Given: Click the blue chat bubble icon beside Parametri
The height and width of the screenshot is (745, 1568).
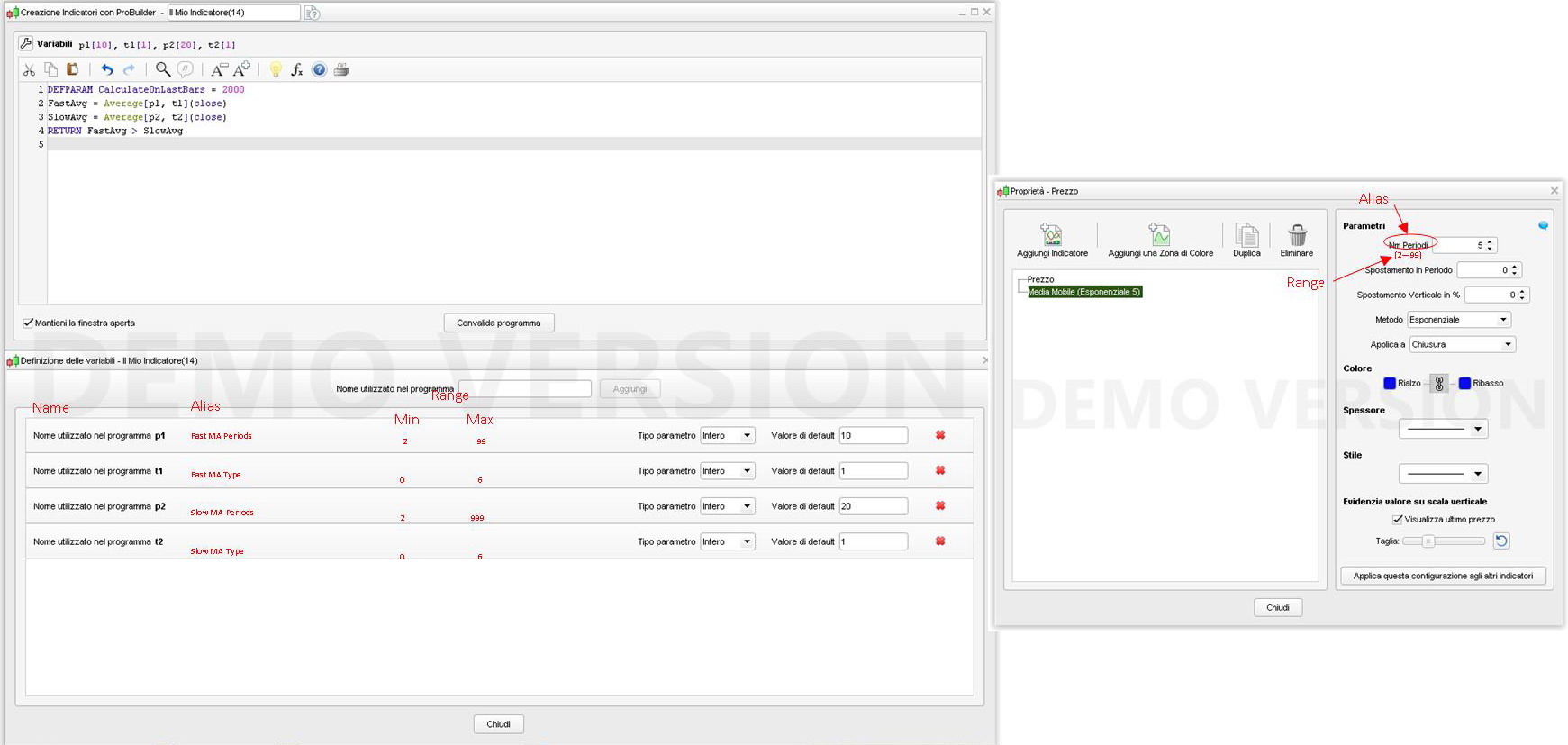Looking at the screenshot, I should (1543, 225).
